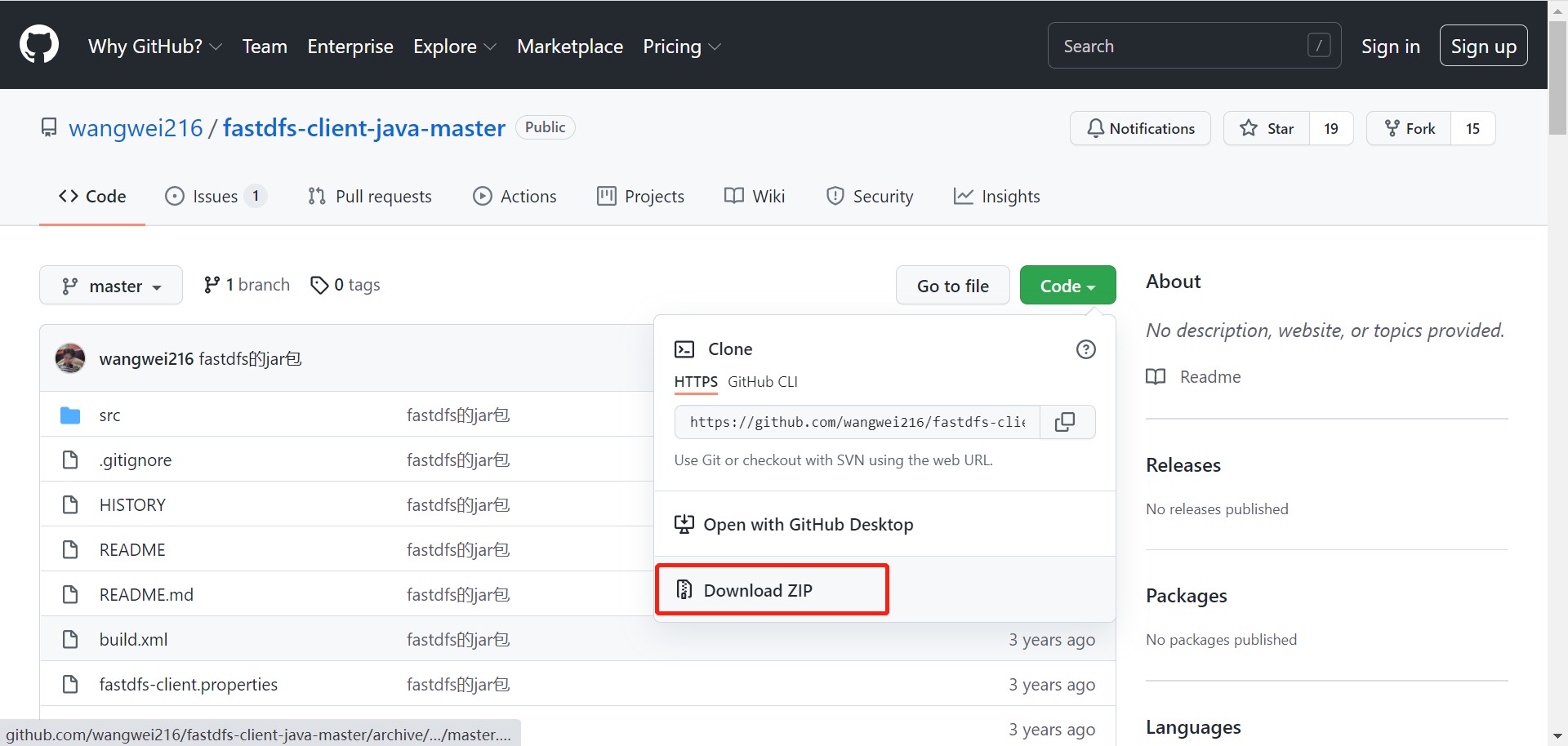Star this repository
Viewport: 1568px width, 746px height.
tap(1267, 128)
